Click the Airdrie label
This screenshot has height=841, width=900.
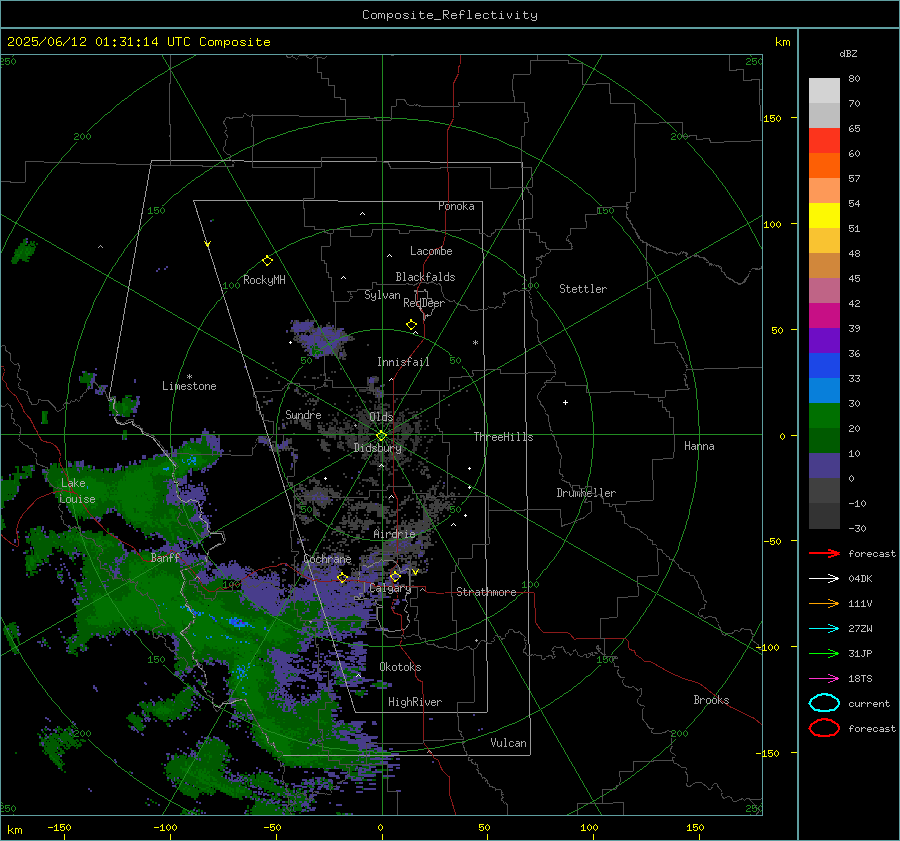point(394,534)
